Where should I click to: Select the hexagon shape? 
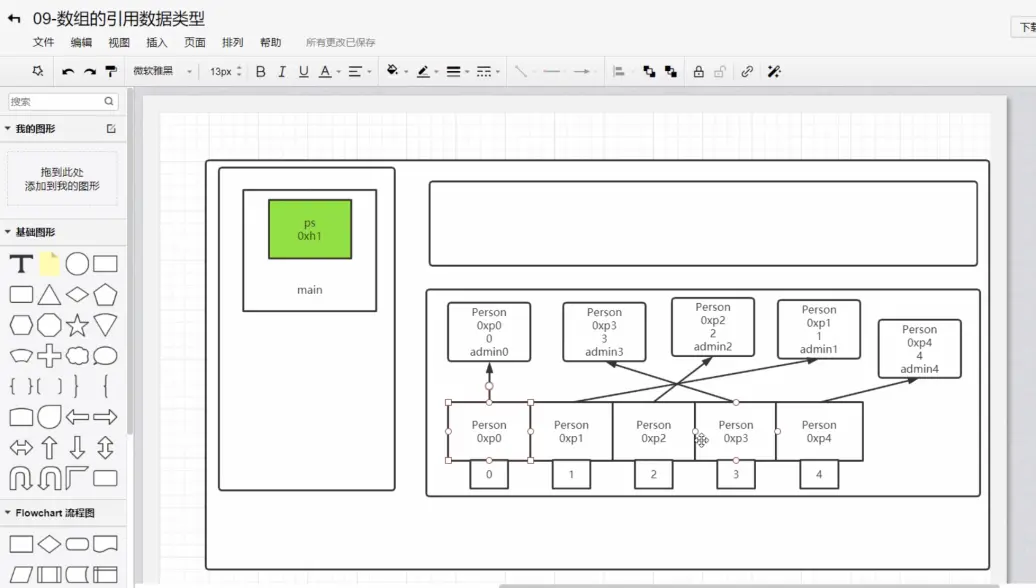pos(21,325)
